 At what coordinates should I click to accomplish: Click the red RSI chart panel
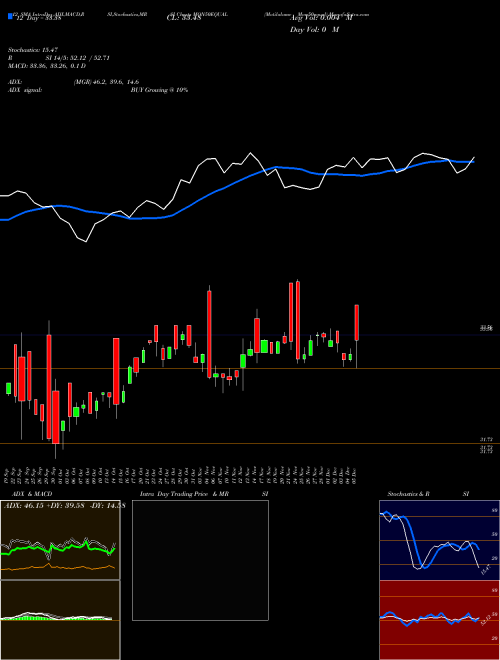pos(439,620)
